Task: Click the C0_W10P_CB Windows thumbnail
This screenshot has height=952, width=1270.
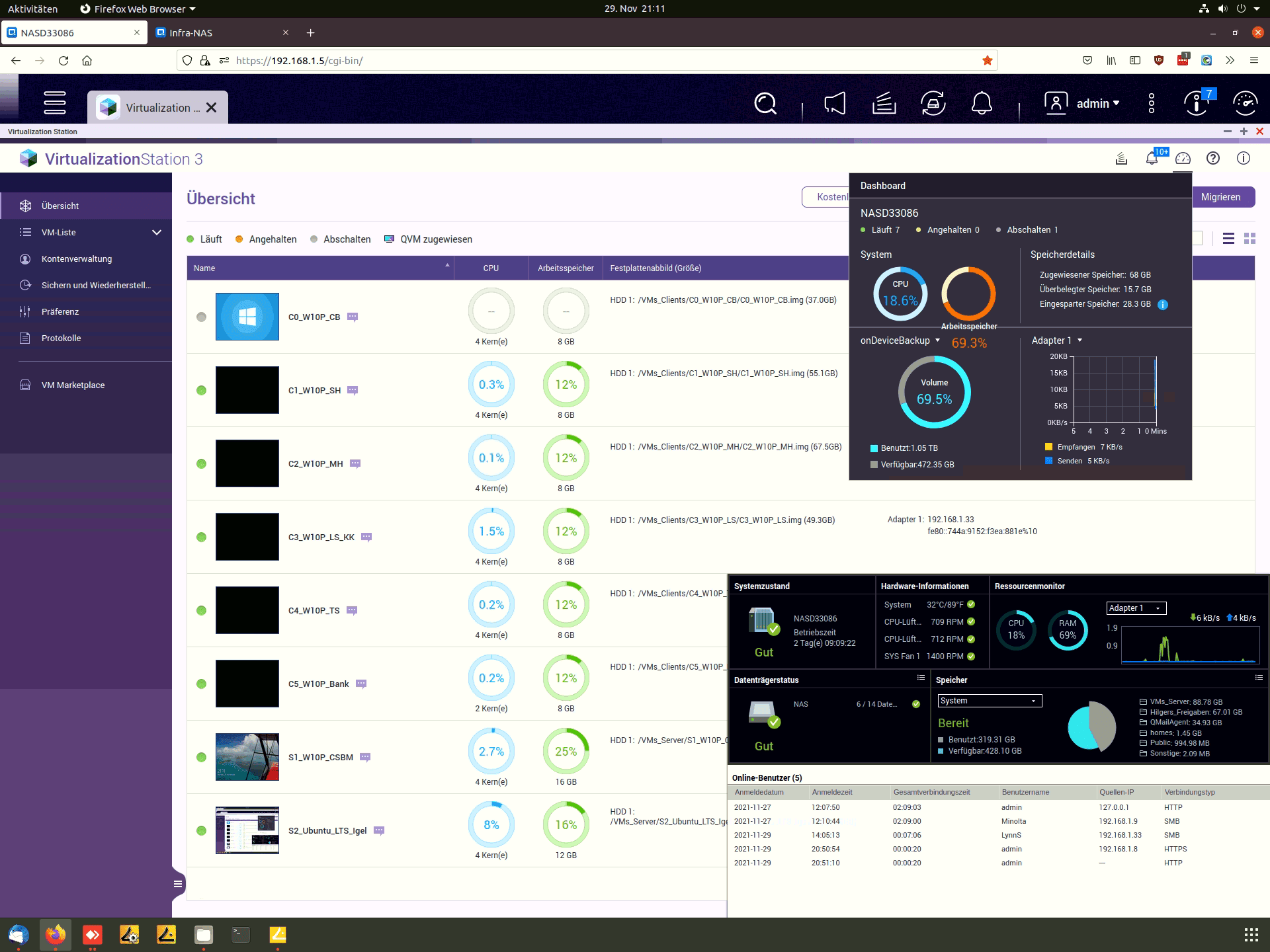Action: (x=247, y=317)
